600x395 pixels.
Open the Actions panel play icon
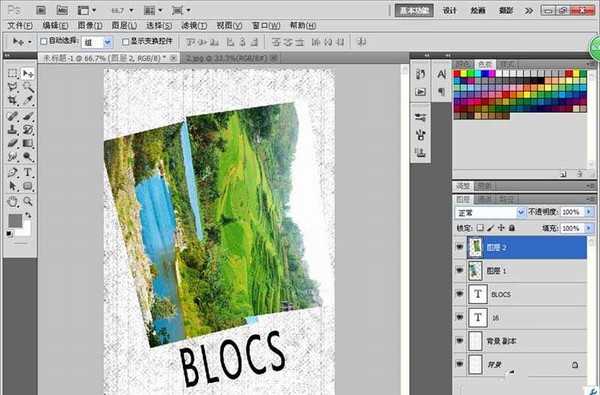421,92
